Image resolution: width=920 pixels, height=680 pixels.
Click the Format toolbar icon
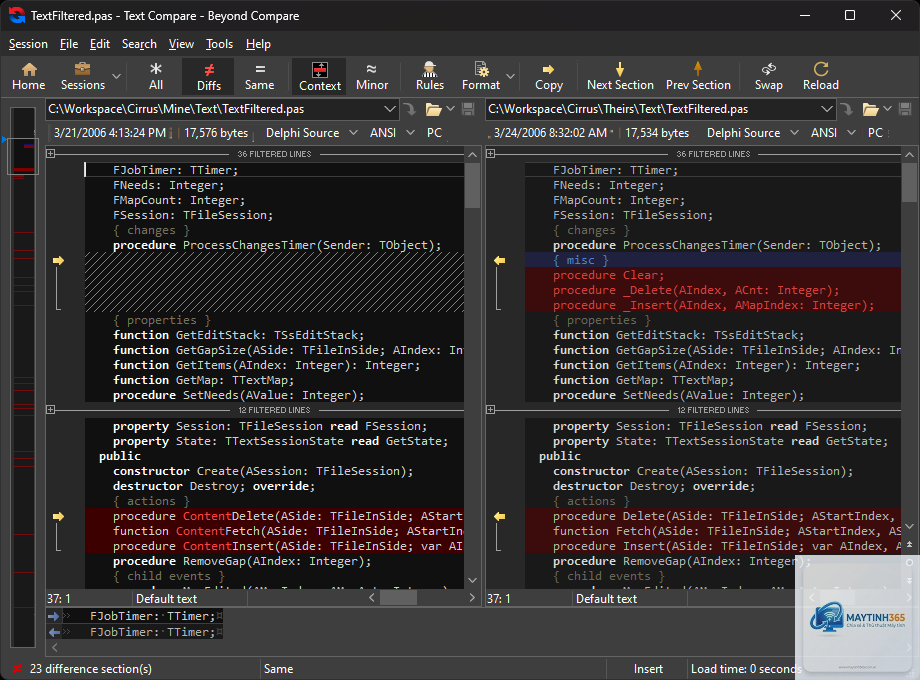point(481,77)
